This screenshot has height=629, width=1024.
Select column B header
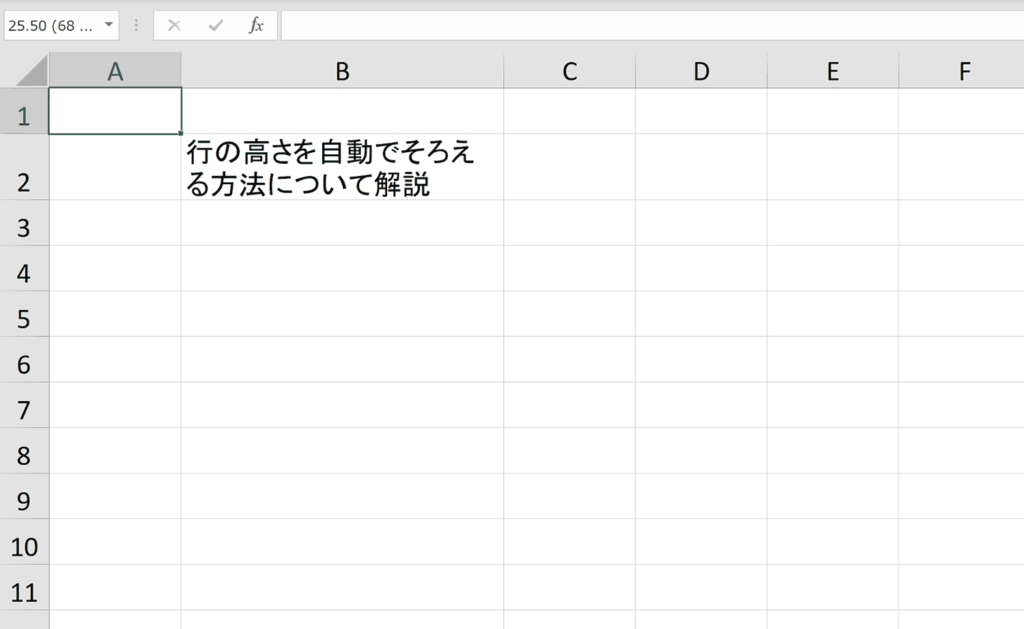(342, 71)
